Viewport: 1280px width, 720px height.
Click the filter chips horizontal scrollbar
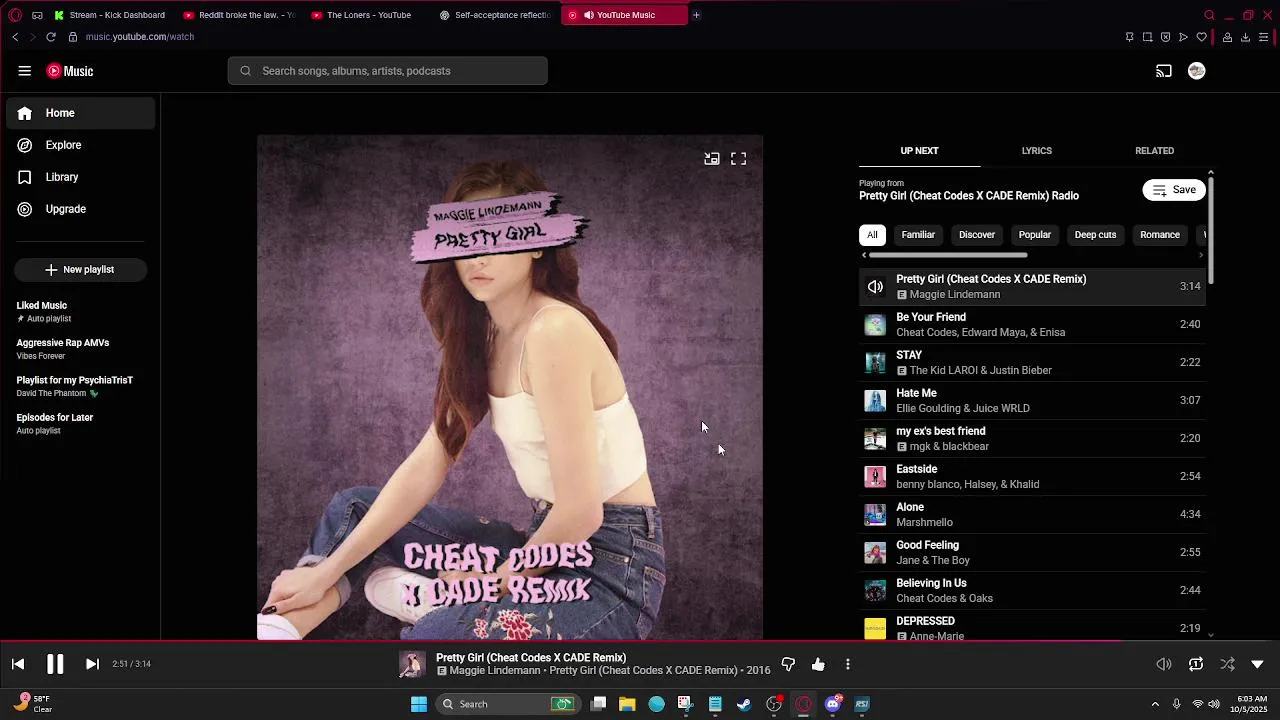947,255
